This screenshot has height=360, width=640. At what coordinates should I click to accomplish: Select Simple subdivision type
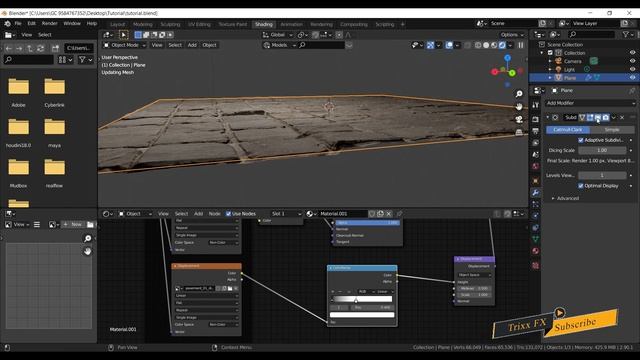pos(612,129)
